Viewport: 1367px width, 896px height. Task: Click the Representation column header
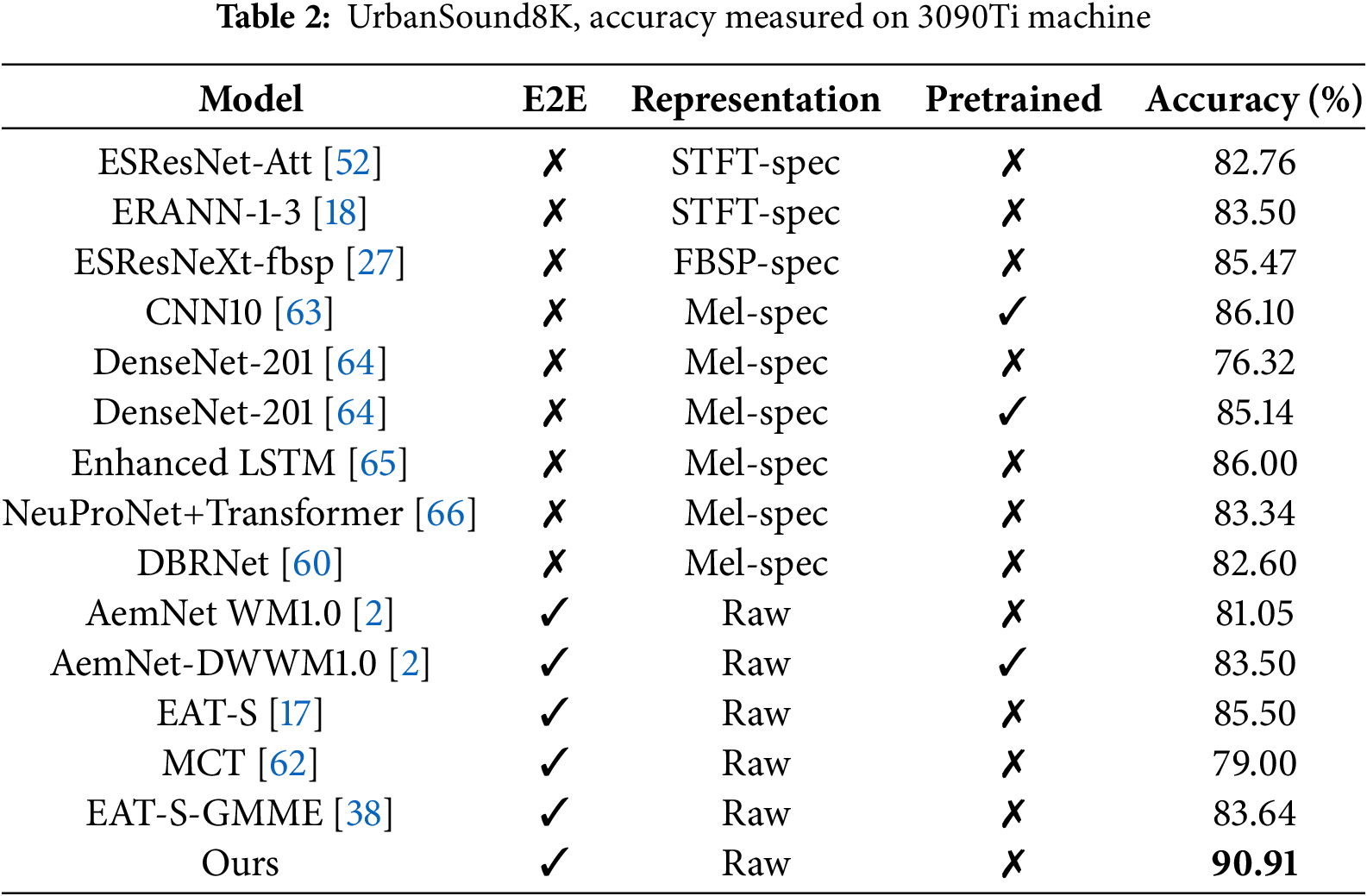pos(756,99)
